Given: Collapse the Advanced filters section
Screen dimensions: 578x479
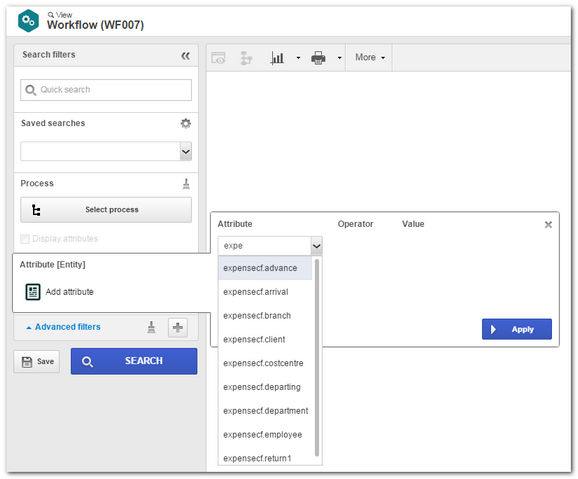Looking at the screenshot, I should click(x=63, y=327).
